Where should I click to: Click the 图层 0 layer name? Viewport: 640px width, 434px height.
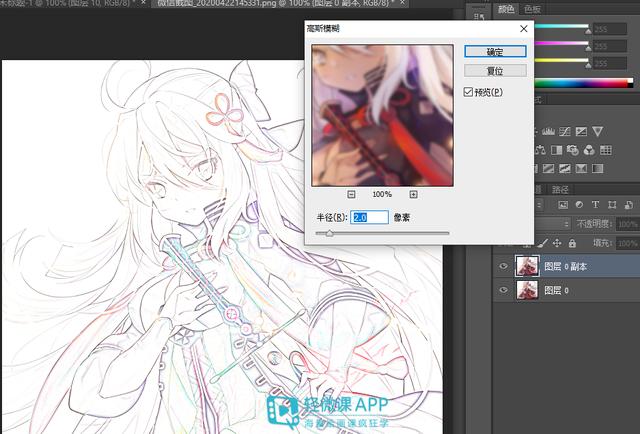click(557, 290)
